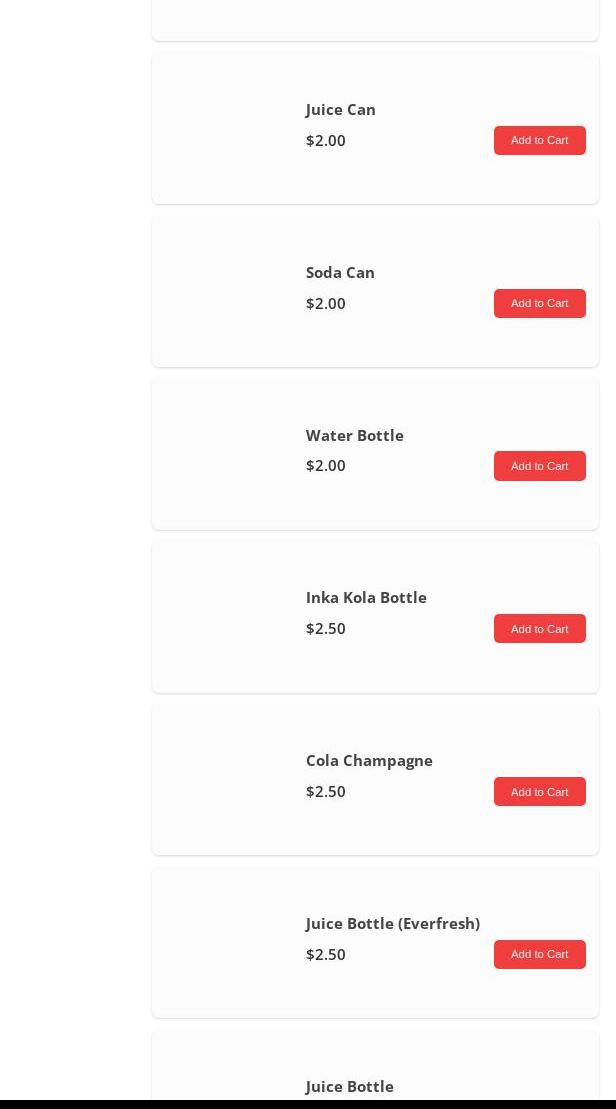Image resolution: width=616 pixels, height=1109 pixels.
Task: Add the Juice Can to cart
Action: 540,140
